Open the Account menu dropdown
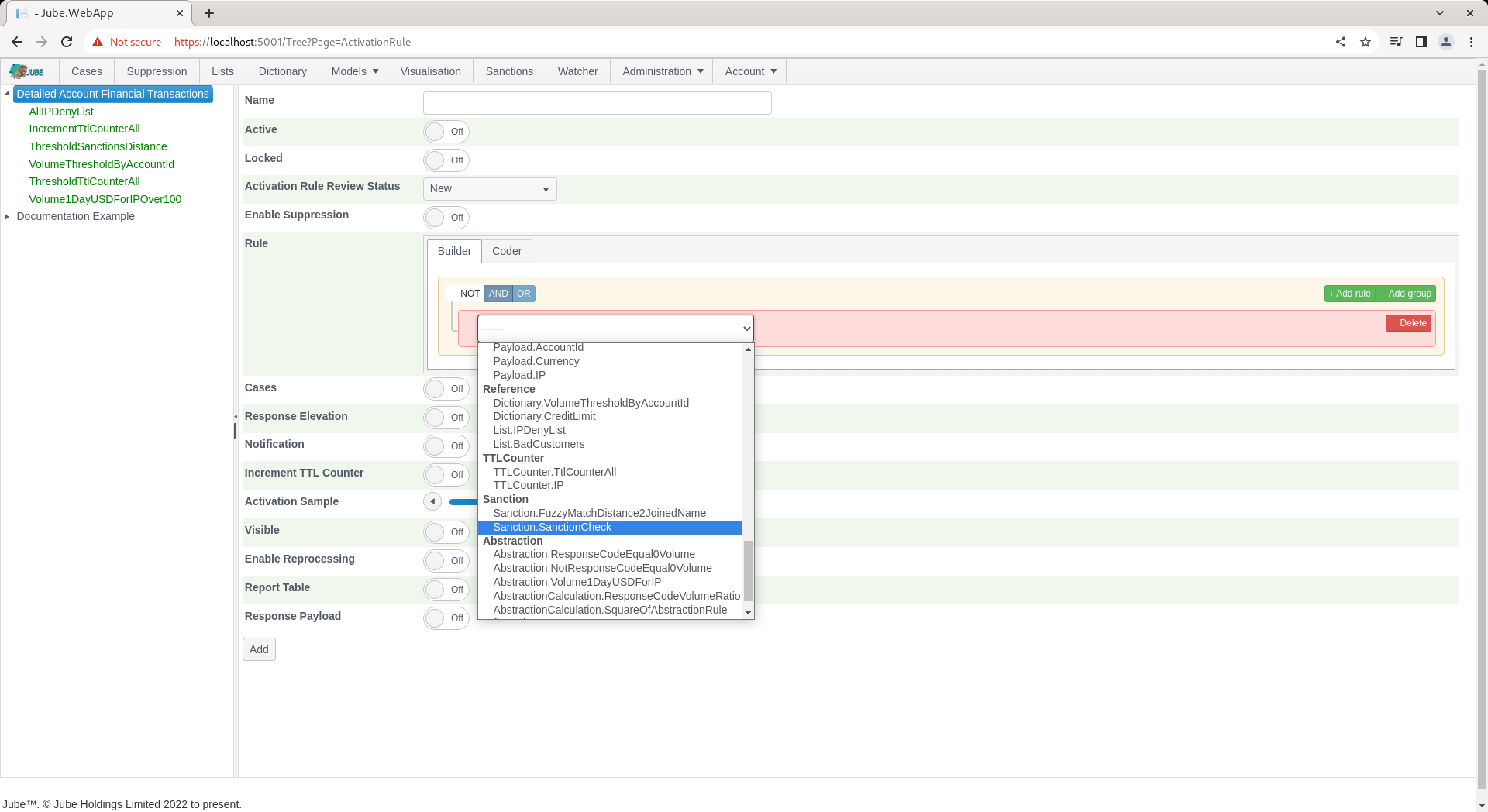This screenshot has width=1488, height=812. tap(750, 71)
